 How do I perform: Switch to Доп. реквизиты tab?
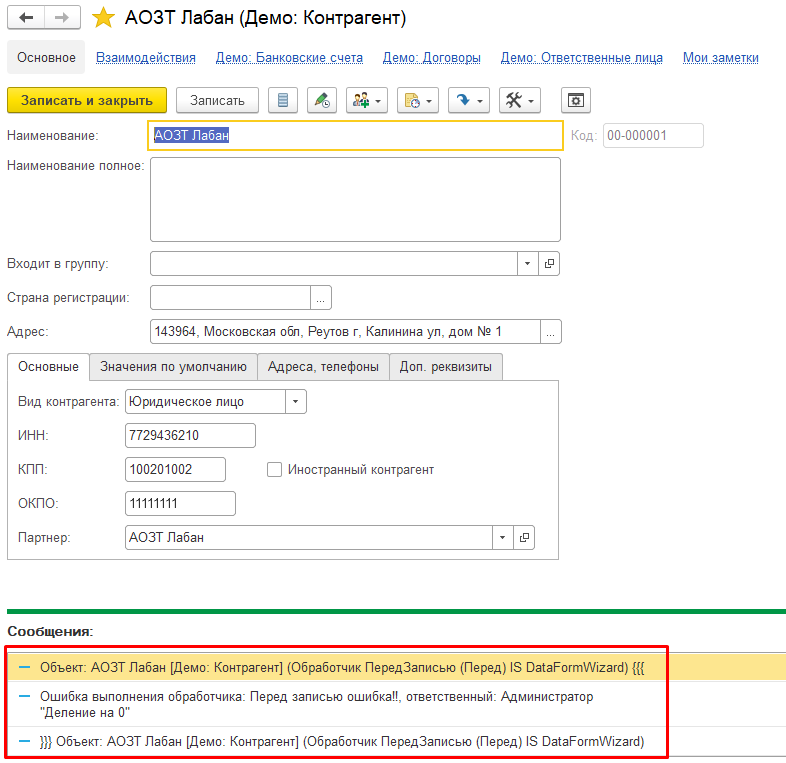(x=446, y=366)
